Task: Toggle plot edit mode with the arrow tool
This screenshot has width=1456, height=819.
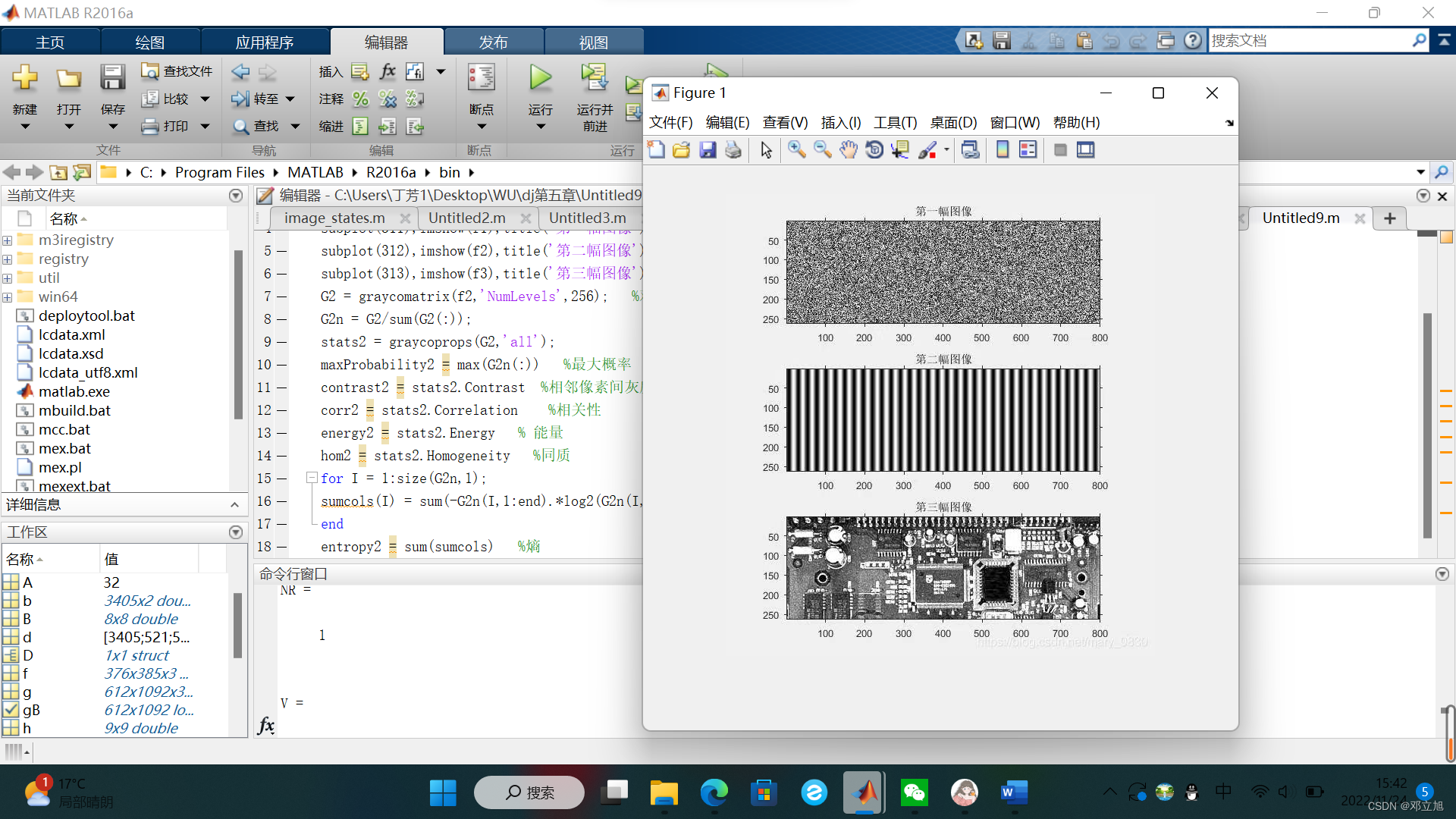Action: tap(765, 149)
